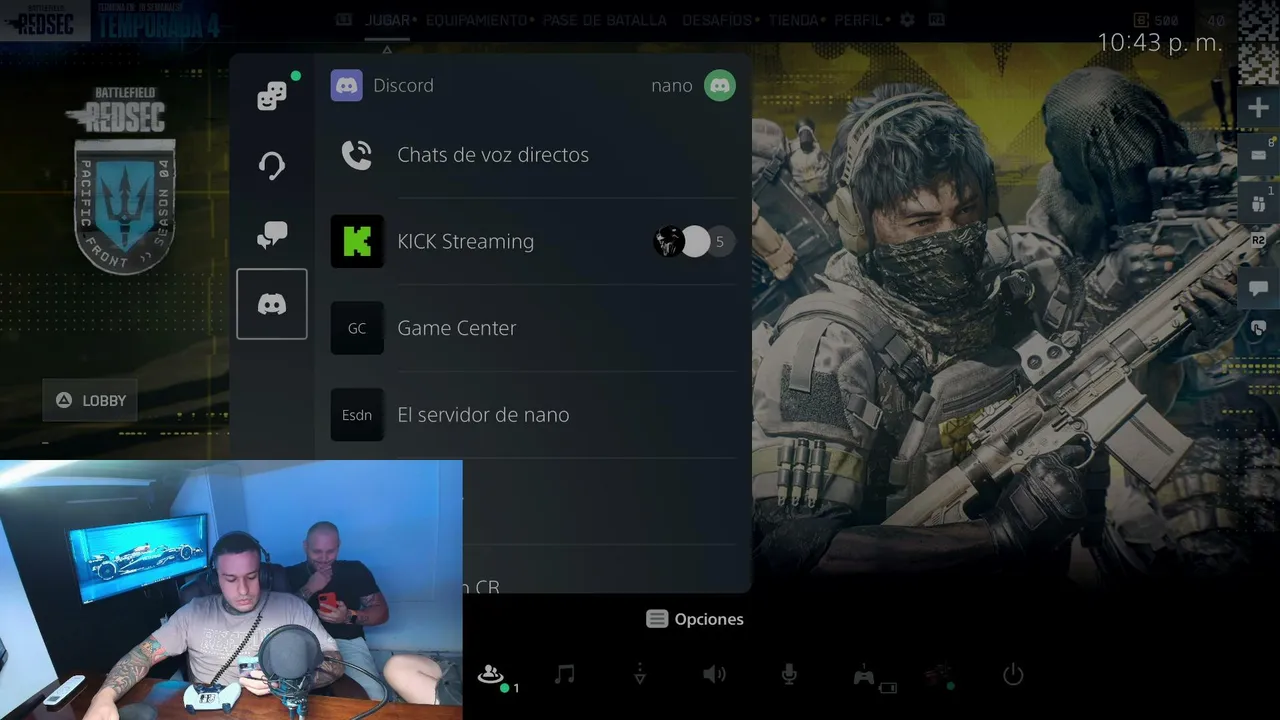Click the 500 currency balance
The width and height of the screenshot is (1280, 720).
pos(1157,20)
